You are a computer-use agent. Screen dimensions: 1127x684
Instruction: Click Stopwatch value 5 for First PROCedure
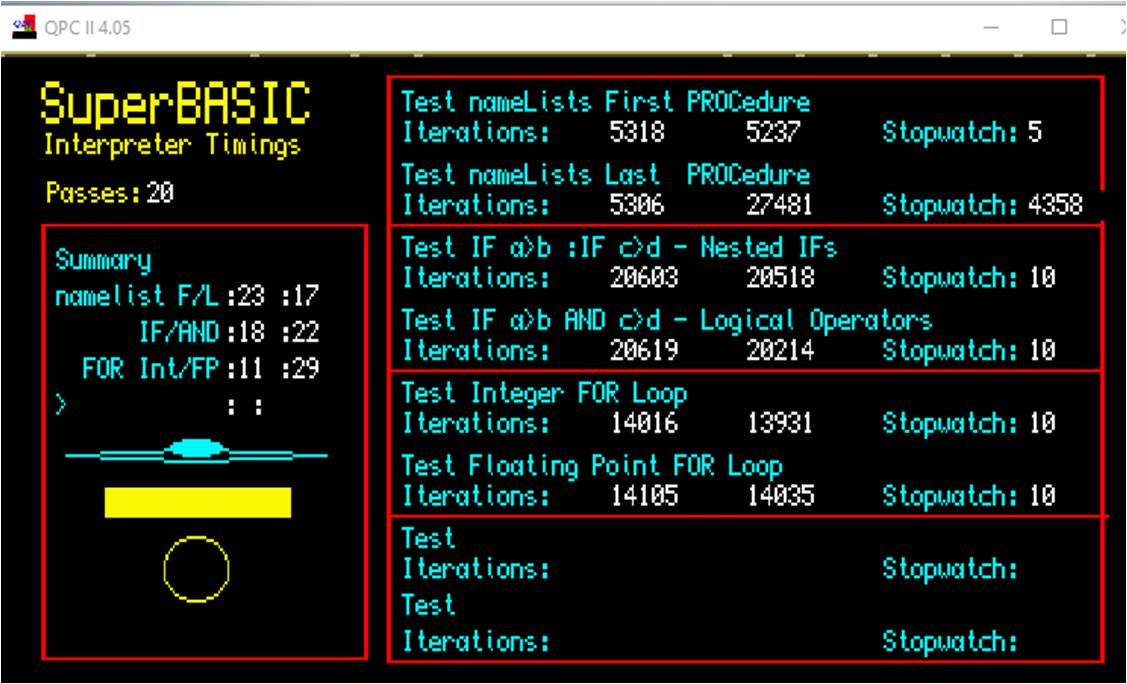coord(1035,132)
